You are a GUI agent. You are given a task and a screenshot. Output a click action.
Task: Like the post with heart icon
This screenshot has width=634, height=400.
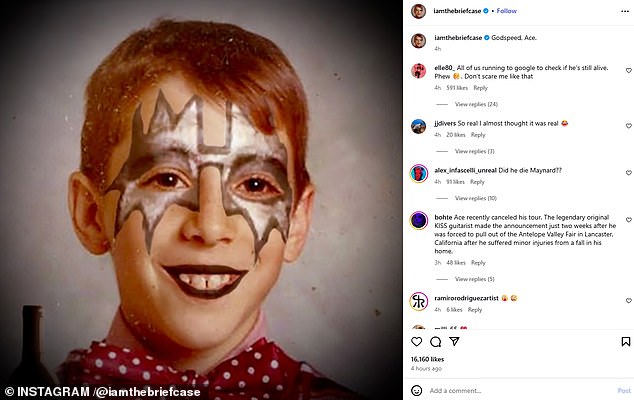tap(417, 341)
